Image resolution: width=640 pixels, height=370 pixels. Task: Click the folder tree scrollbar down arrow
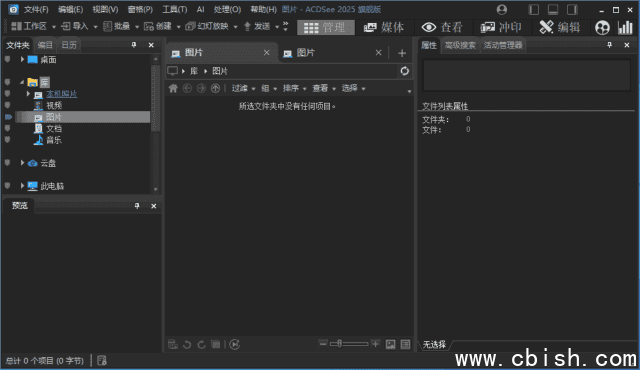pos(156,189)
